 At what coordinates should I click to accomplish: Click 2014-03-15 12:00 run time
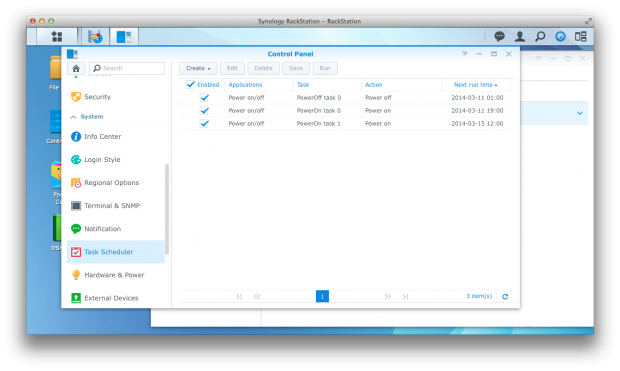477,124
